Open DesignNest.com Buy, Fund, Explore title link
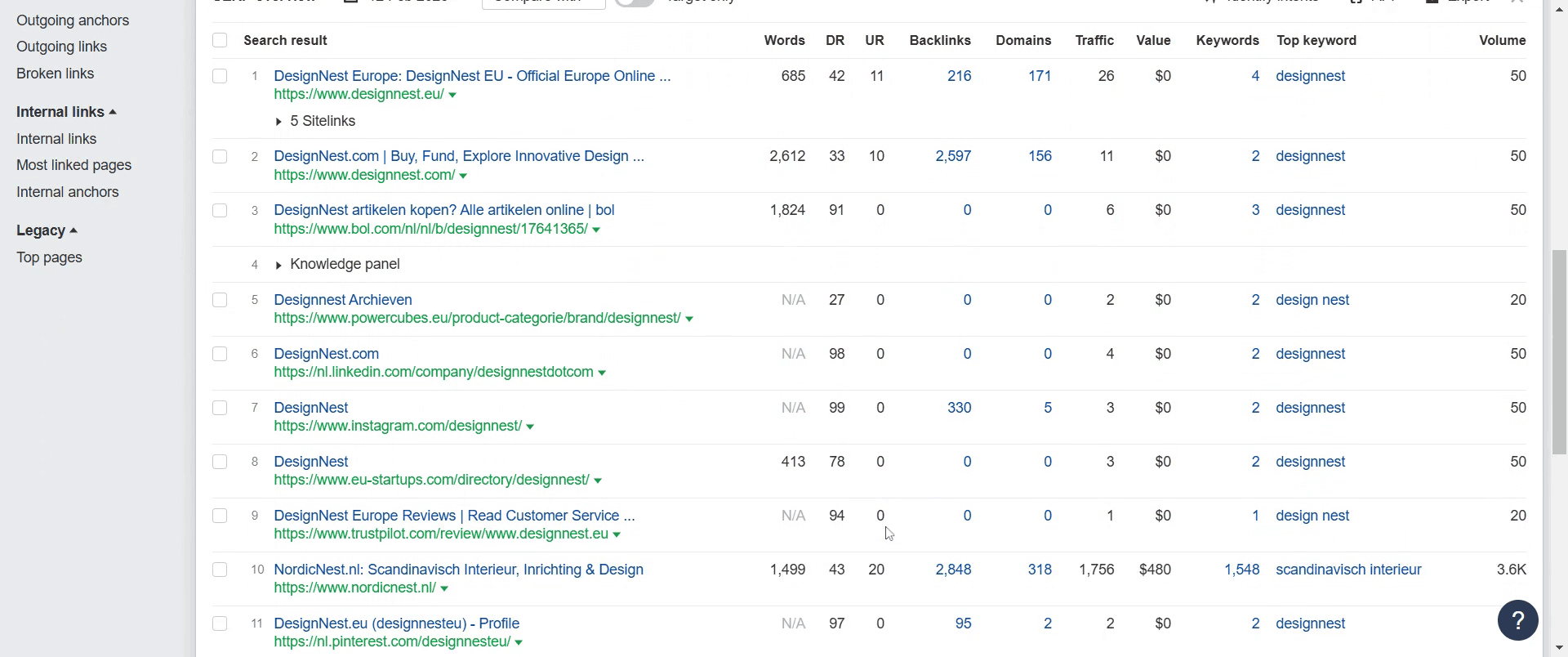Image resolution: width=1568 pixels, height=657 pixels. (459, 156)
